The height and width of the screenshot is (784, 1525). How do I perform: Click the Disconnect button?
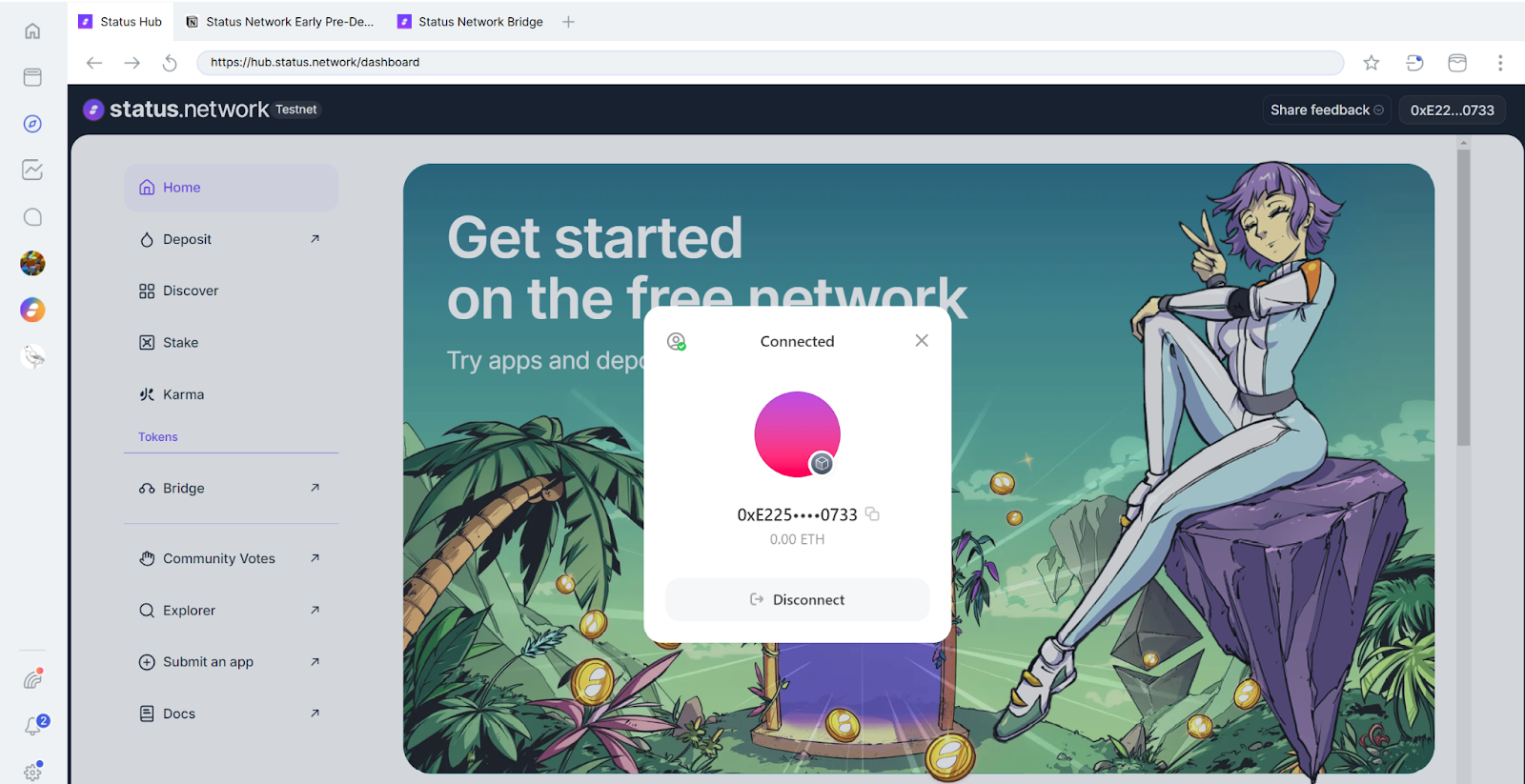pyautogui.click(x=797, y=600)
